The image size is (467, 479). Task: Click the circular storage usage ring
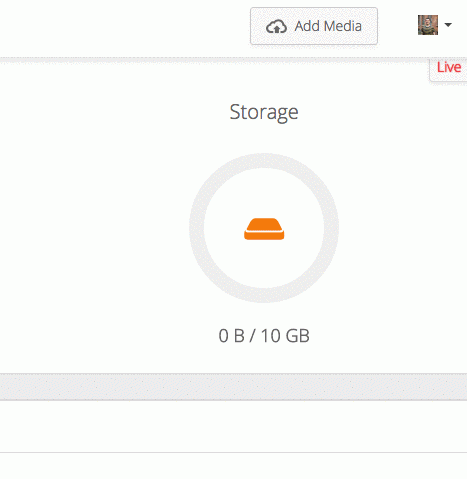(264, 228)
